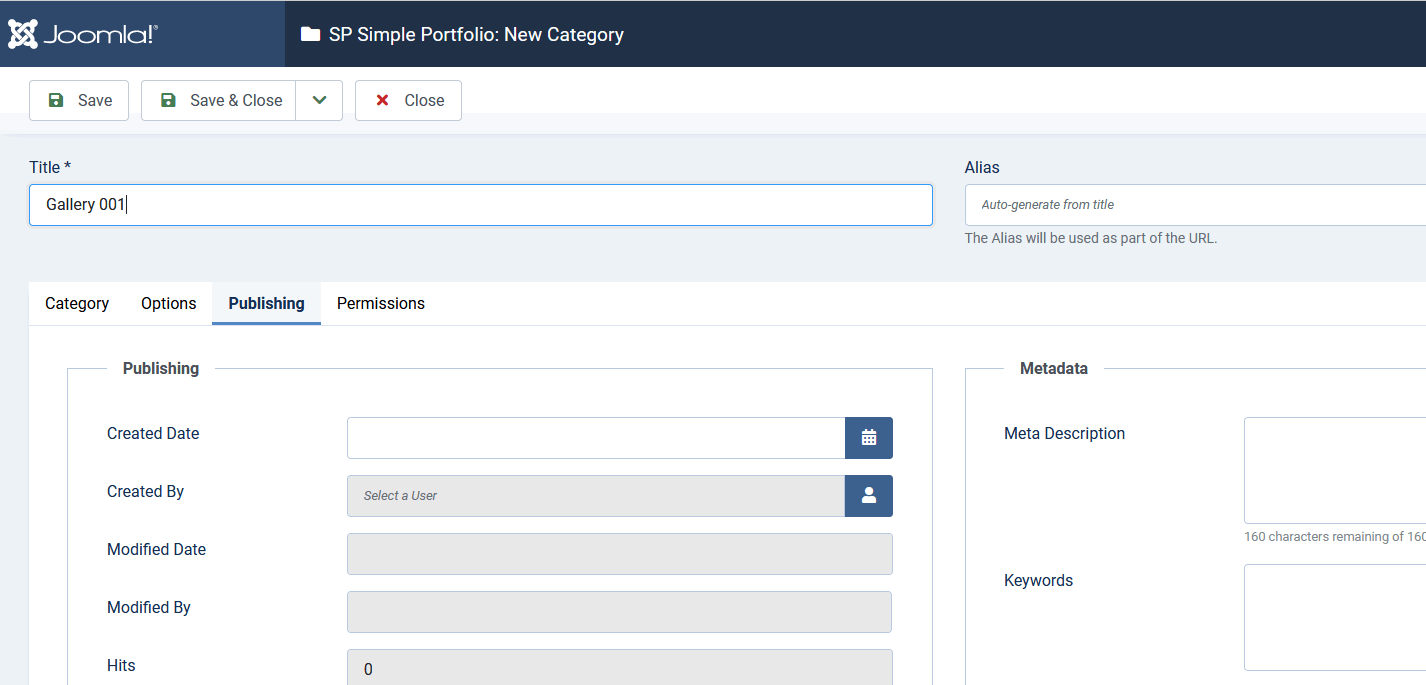Click the Hits field showing 0
Image resolution: width=1426 pixels, height=685 pixels.
click(x=619, y=668)
